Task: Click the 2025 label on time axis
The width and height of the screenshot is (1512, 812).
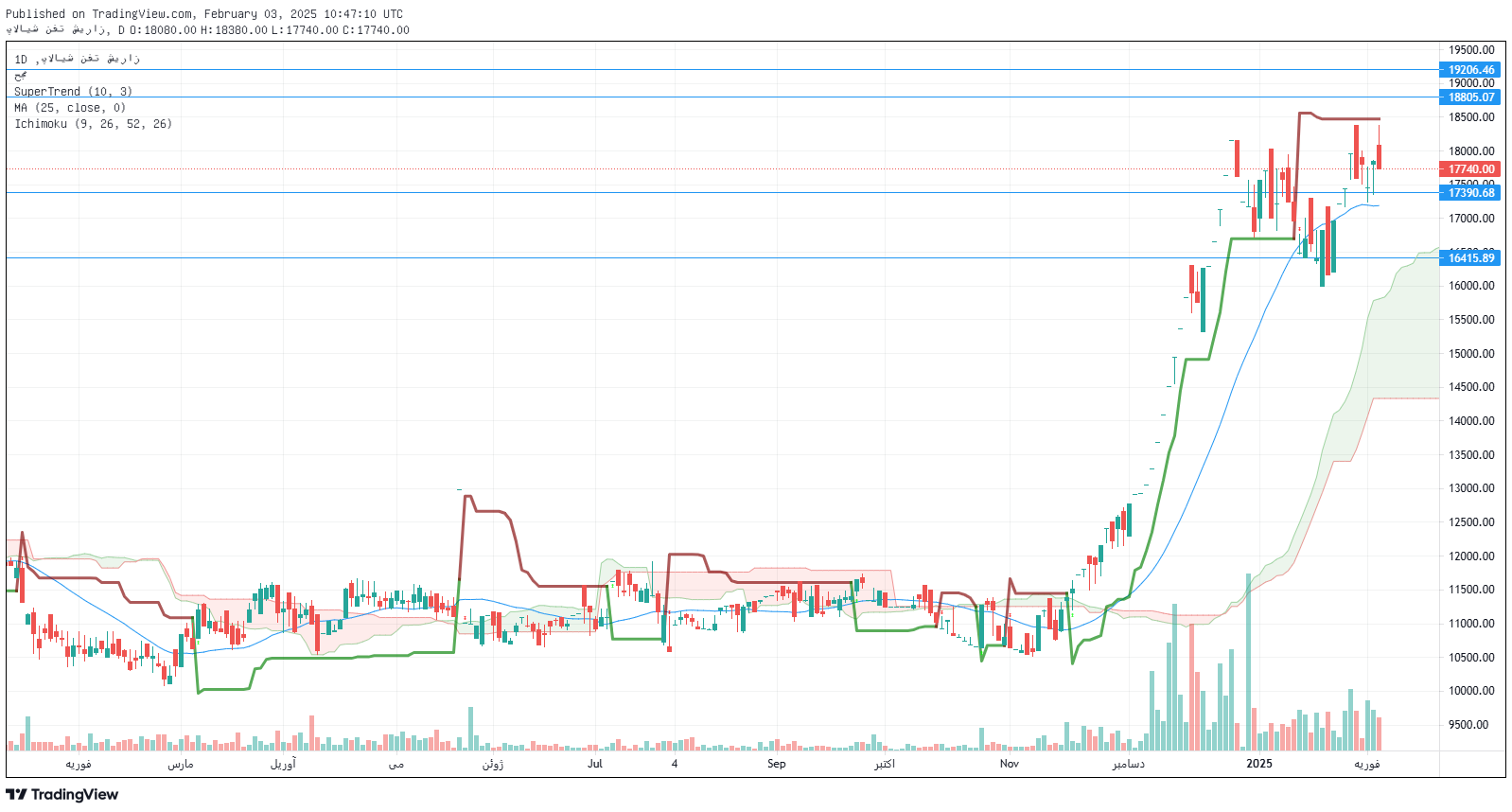Action: coord(1259,764)
